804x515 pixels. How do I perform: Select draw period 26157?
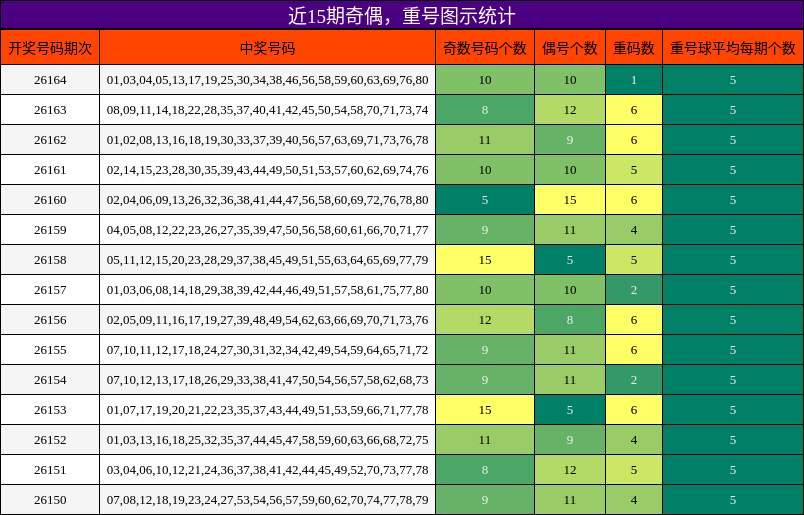click(50, 290)
